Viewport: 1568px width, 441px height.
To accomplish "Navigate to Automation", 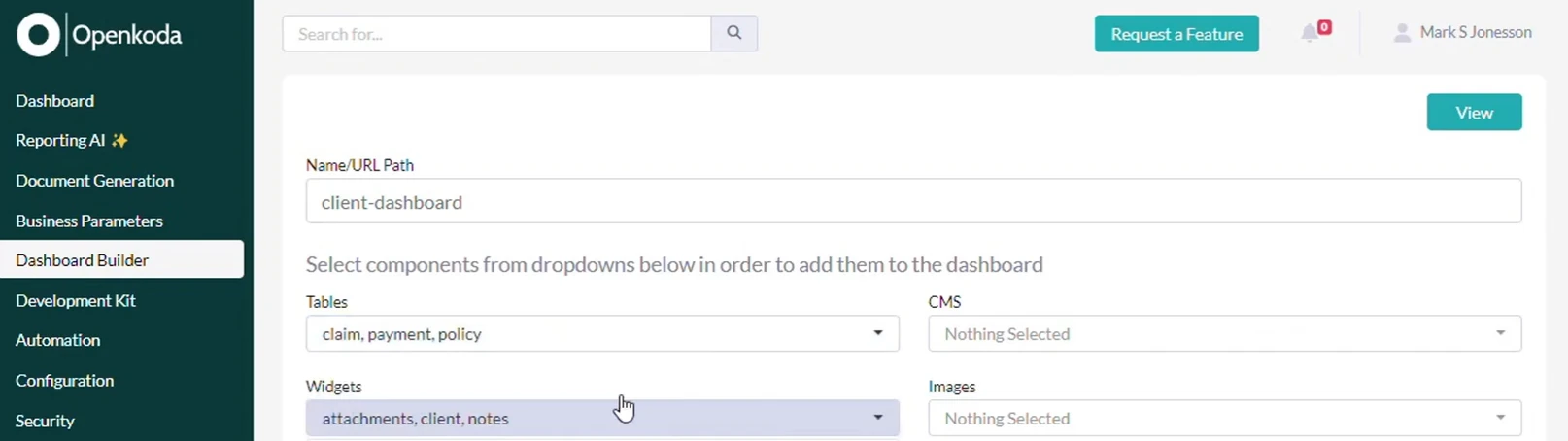I will [x=57, y=340].
